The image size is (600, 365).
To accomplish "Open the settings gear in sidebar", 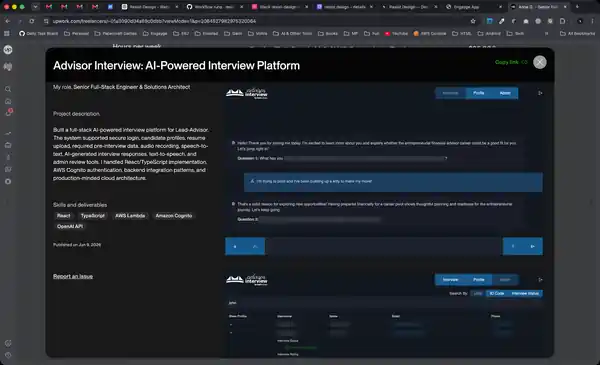I will click(x=8, y=181).
